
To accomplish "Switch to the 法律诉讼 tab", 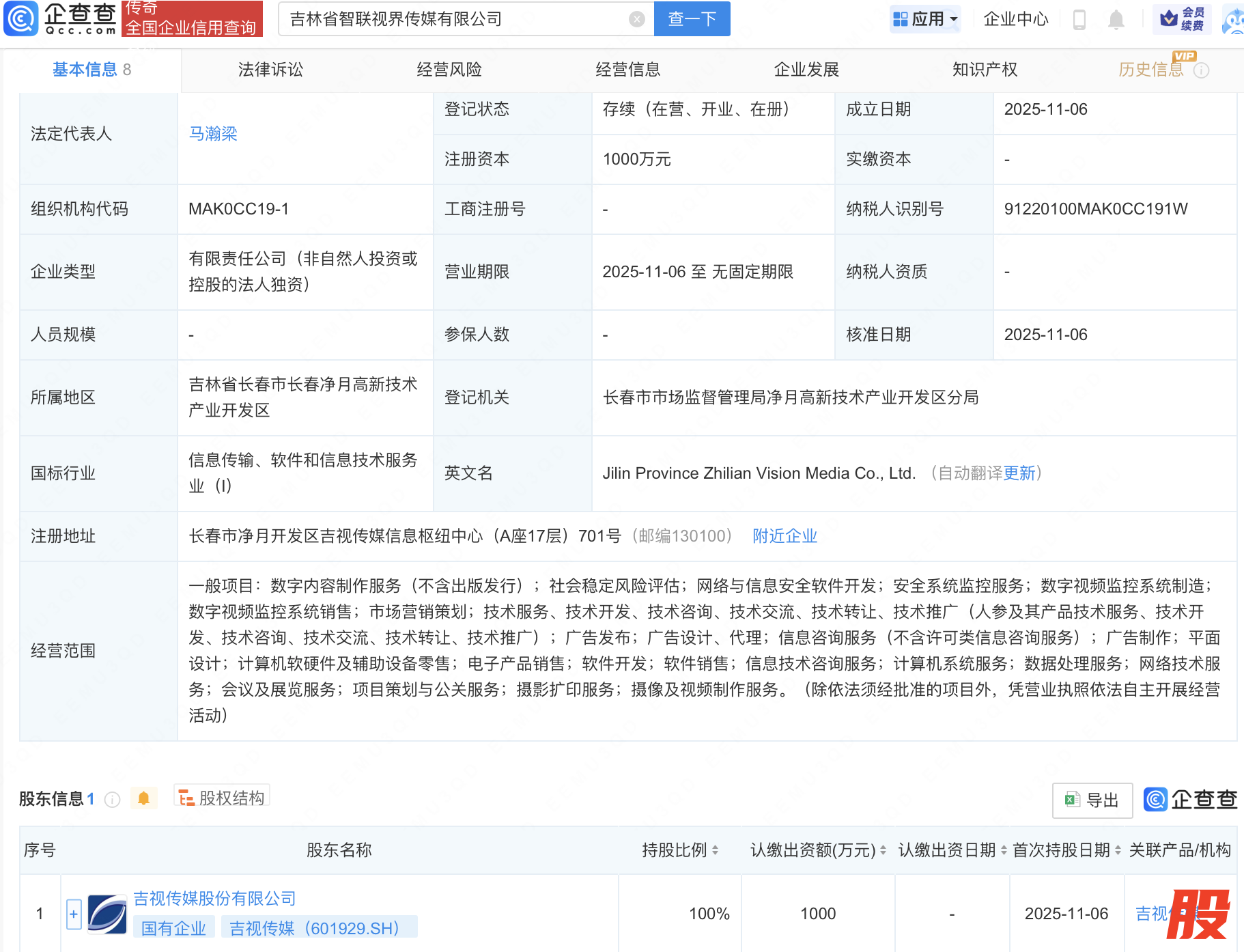I will (x=270, y=70).
